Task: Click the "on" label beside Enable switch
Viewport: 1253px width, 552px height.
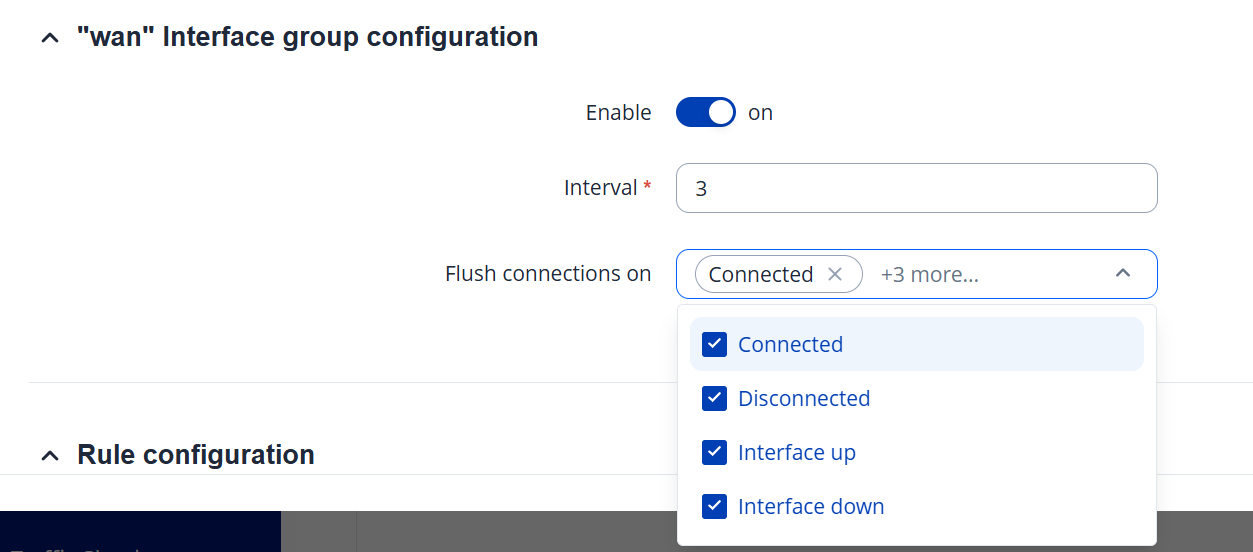Action: coord(761,113)
